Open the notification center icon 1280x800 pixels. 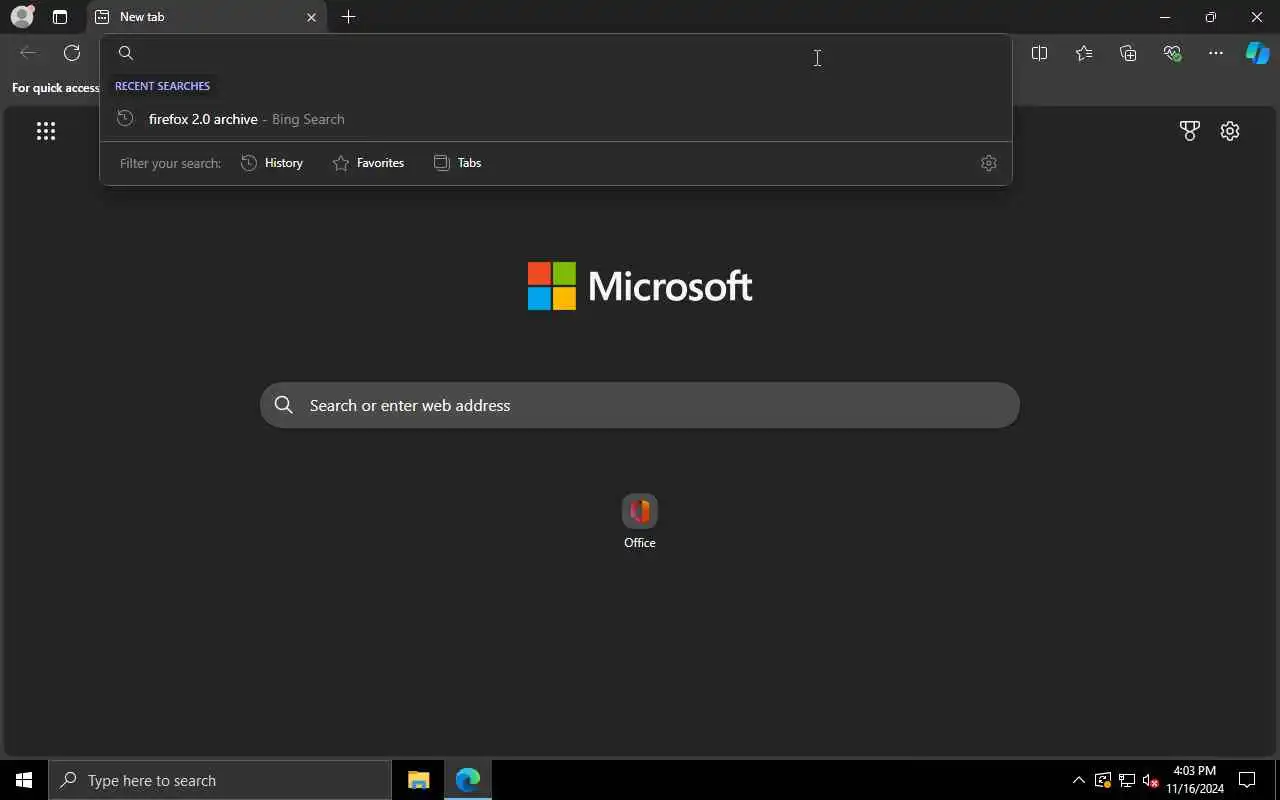(x=1247, y=780)
